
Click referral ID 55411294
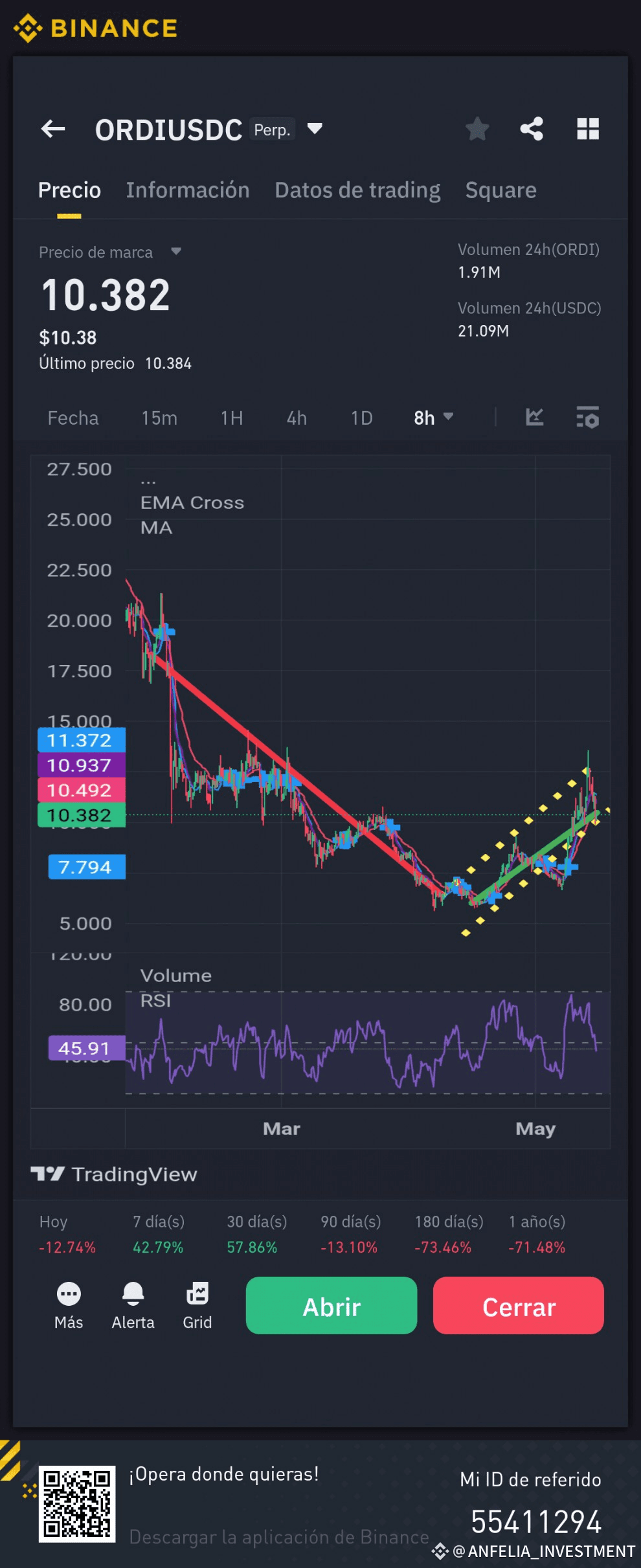coord(536,1522)
